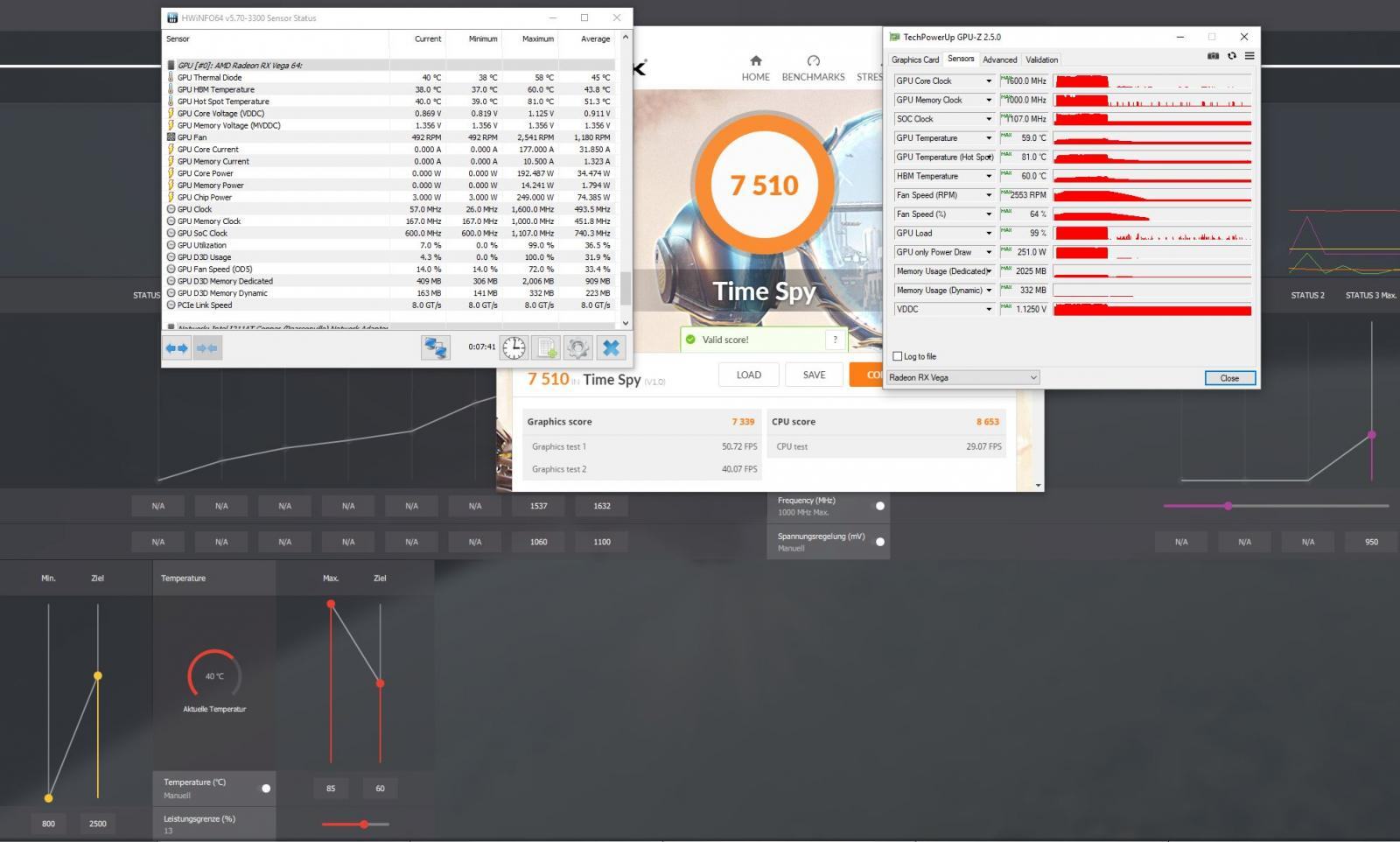Open GPU Load sensor dropdown

pyautogui.click(x=989, y=234)
